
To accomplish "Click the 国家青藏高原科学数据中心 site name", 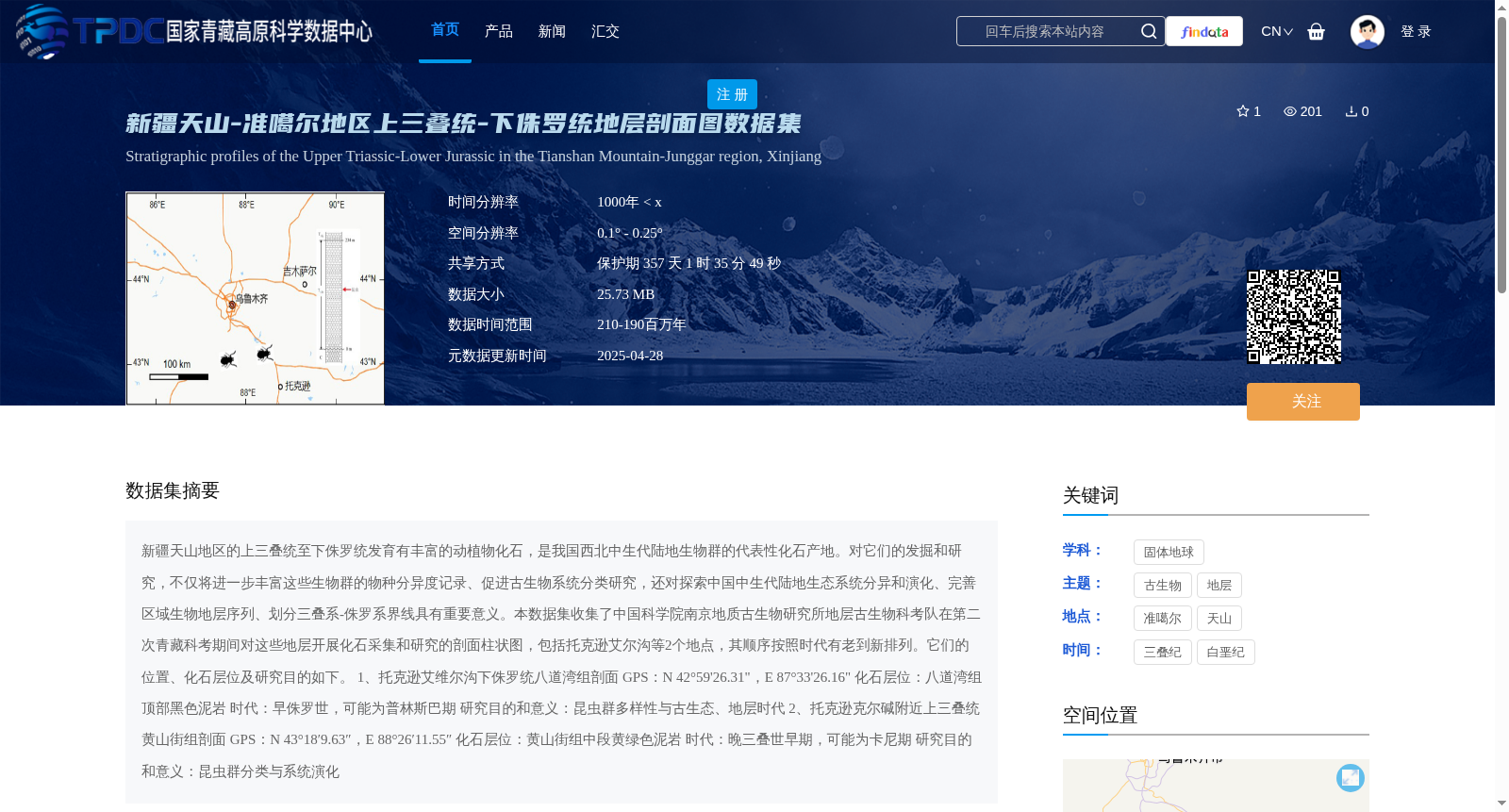I will coord(270,31).
